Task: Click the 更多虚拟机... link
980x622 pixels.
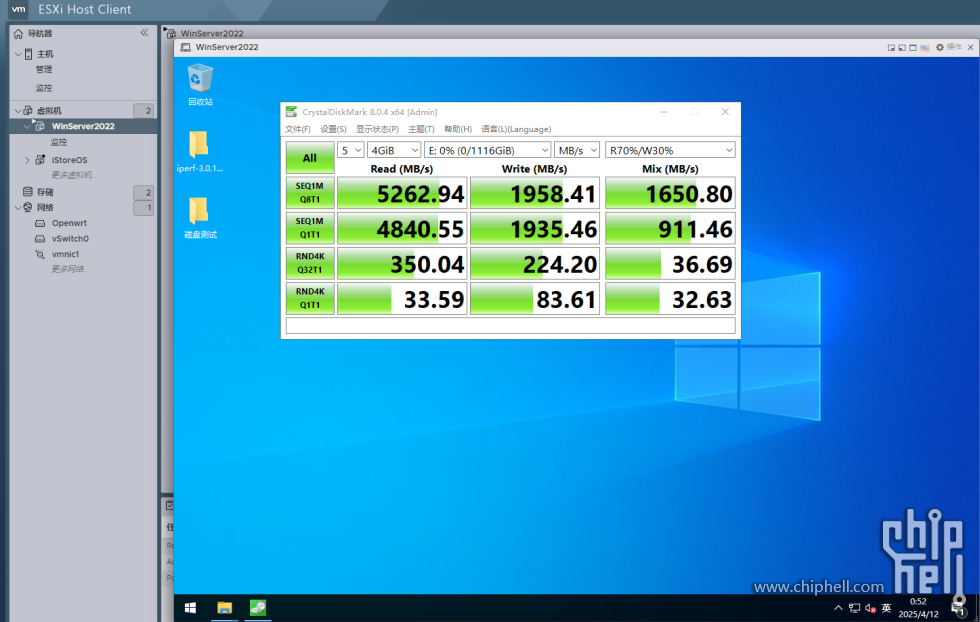Action: pos(74,175)
